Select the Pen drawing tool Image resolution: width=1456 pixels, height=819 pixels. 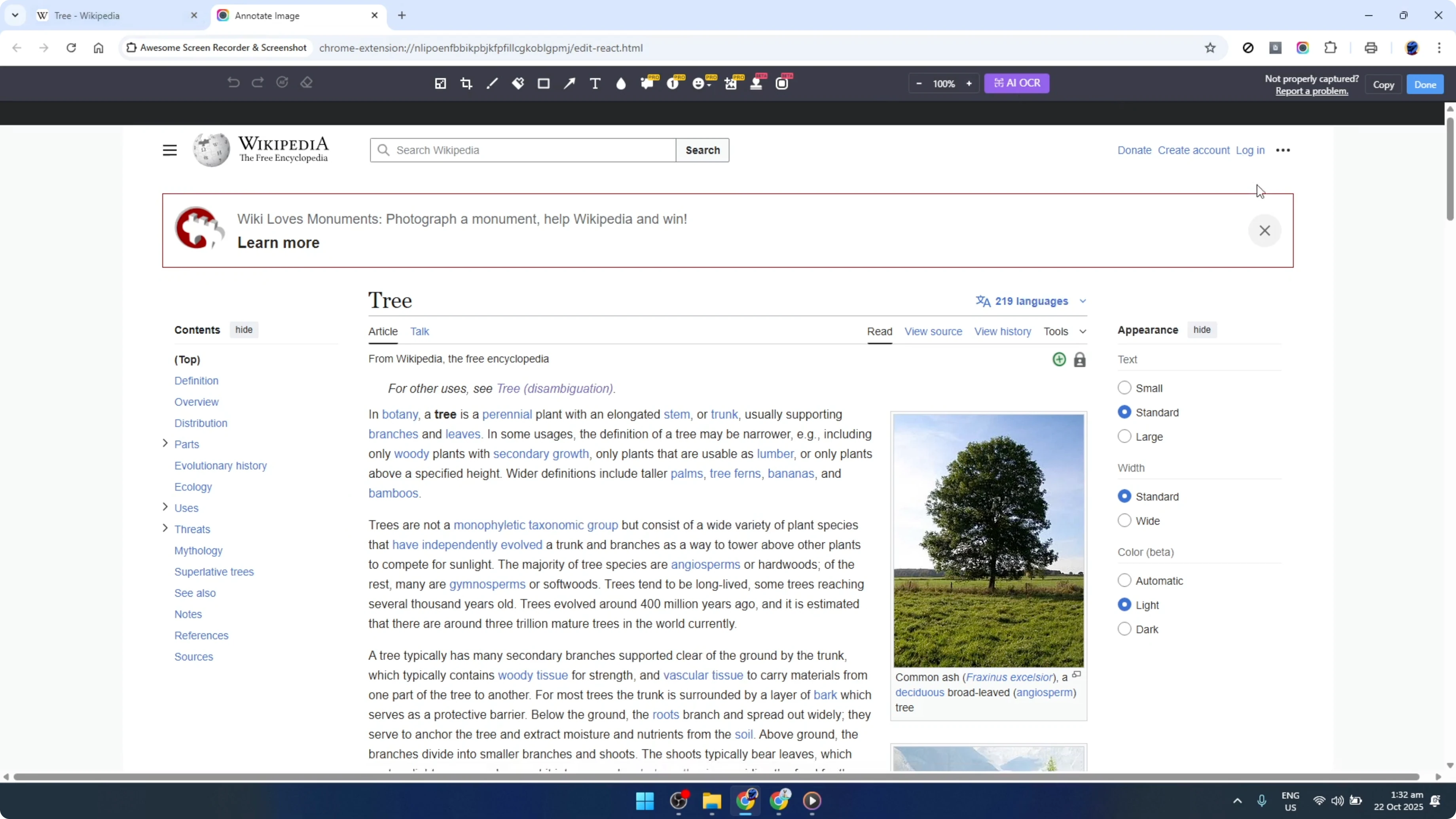coord(492,83)
